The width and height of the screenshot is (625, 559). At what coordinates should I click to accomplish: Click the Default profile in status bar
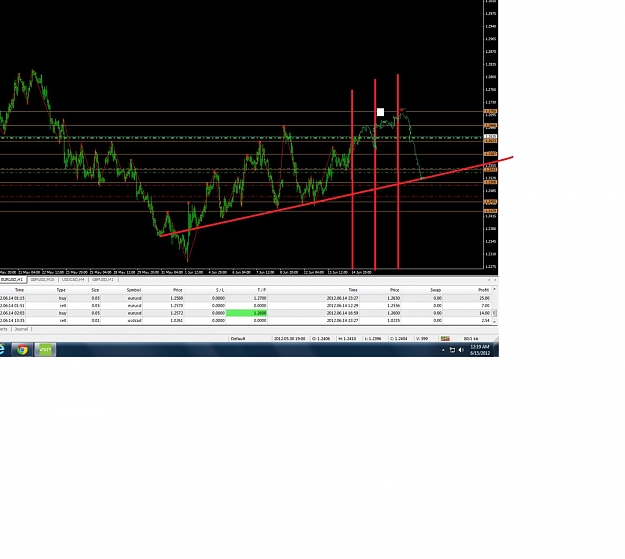tap(238, 339)
